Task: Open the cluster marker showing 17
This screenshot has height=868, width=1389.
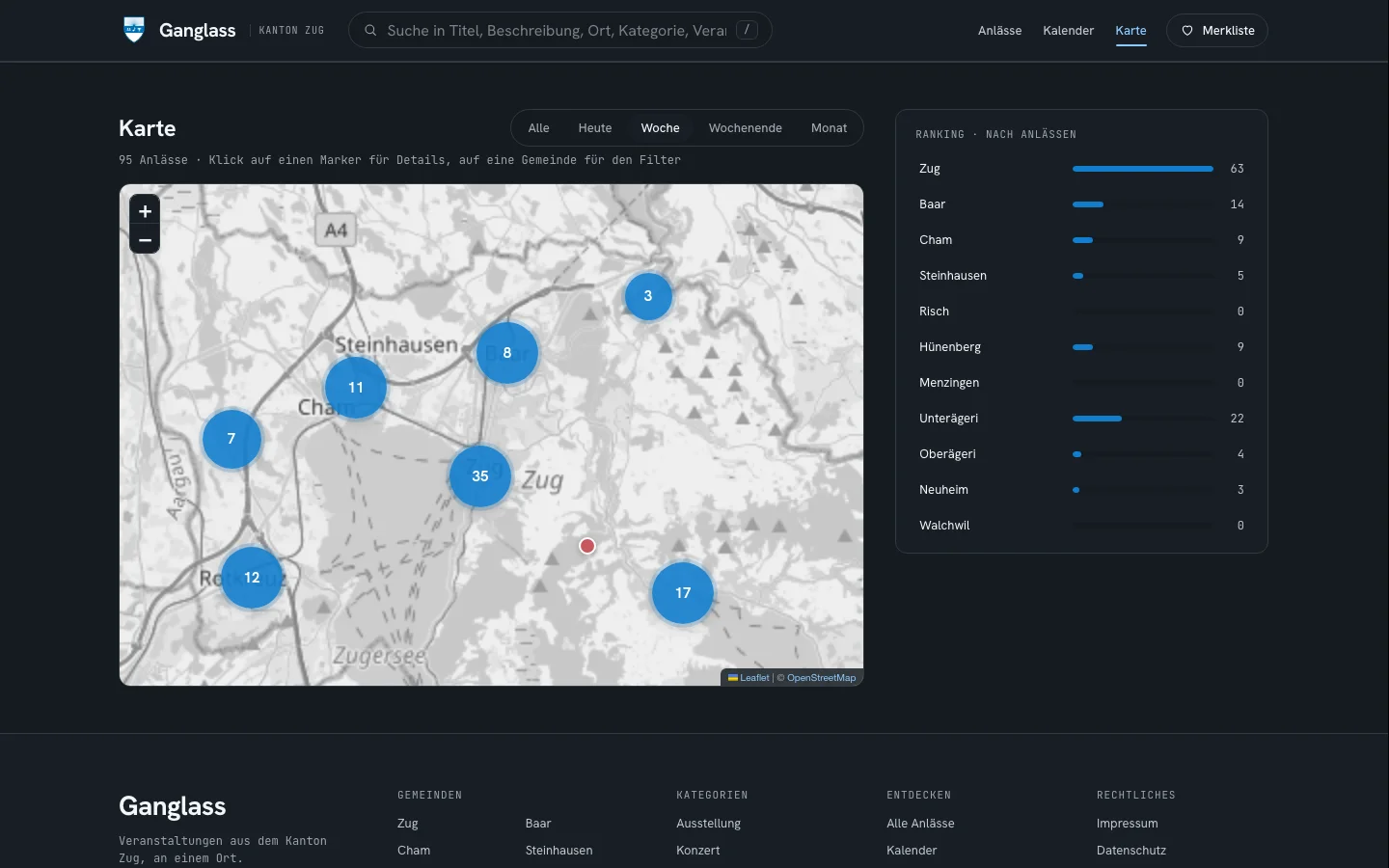Action: tap(683, 593)
